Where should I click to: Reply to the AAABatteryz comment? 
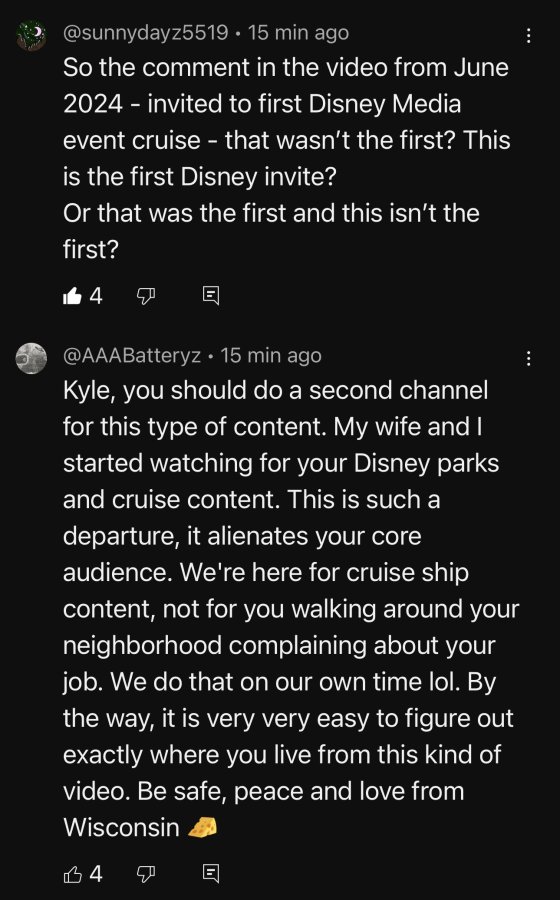point(211,874)
